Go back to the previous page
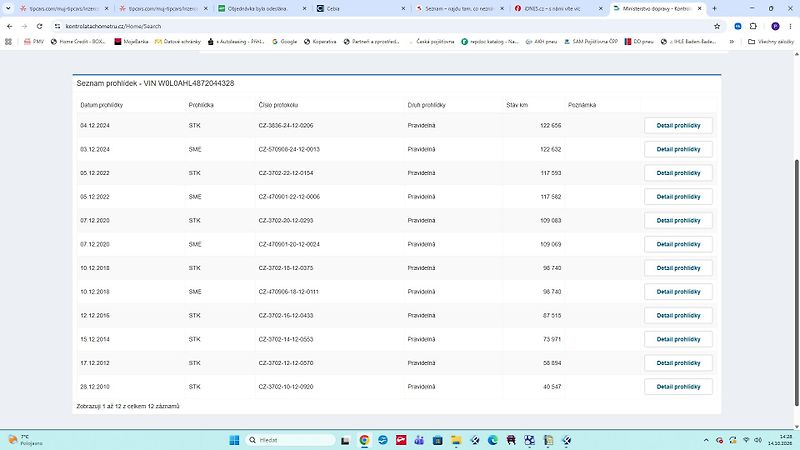Screen dimensions: 800x450 tap(10, 26)
